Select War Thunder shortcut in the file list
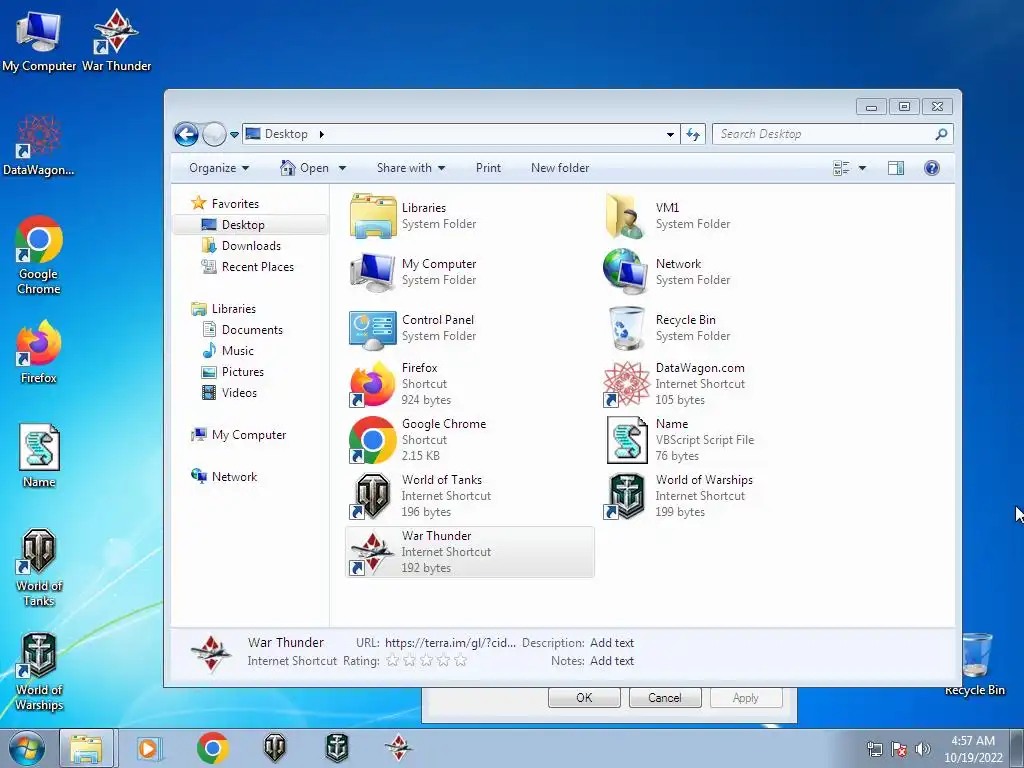 click(470, 552)
